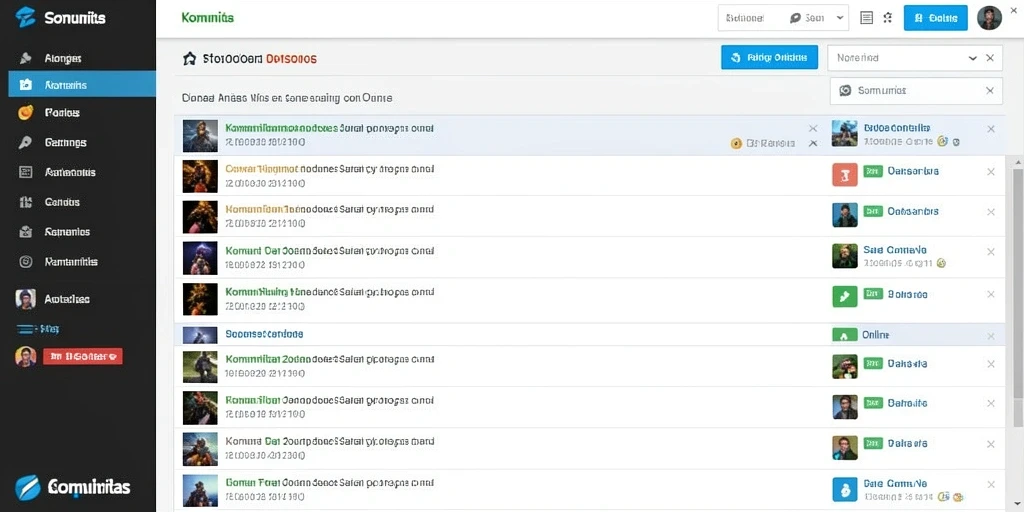Click the red Detsonos breadcrumb link
This screenshot has width=1024, height=512.
[x=291, y=59]
